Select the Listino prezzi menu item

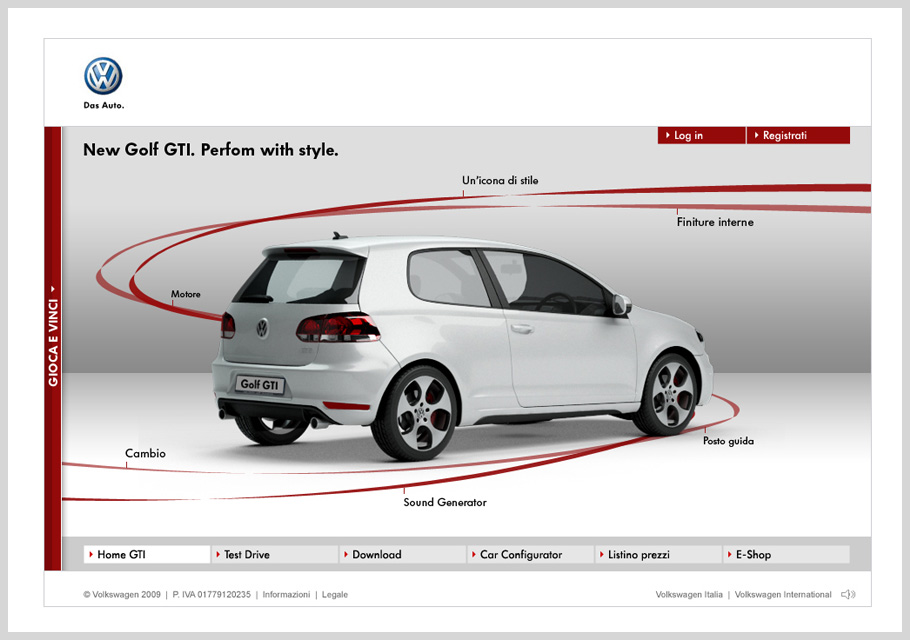[658, 554]
